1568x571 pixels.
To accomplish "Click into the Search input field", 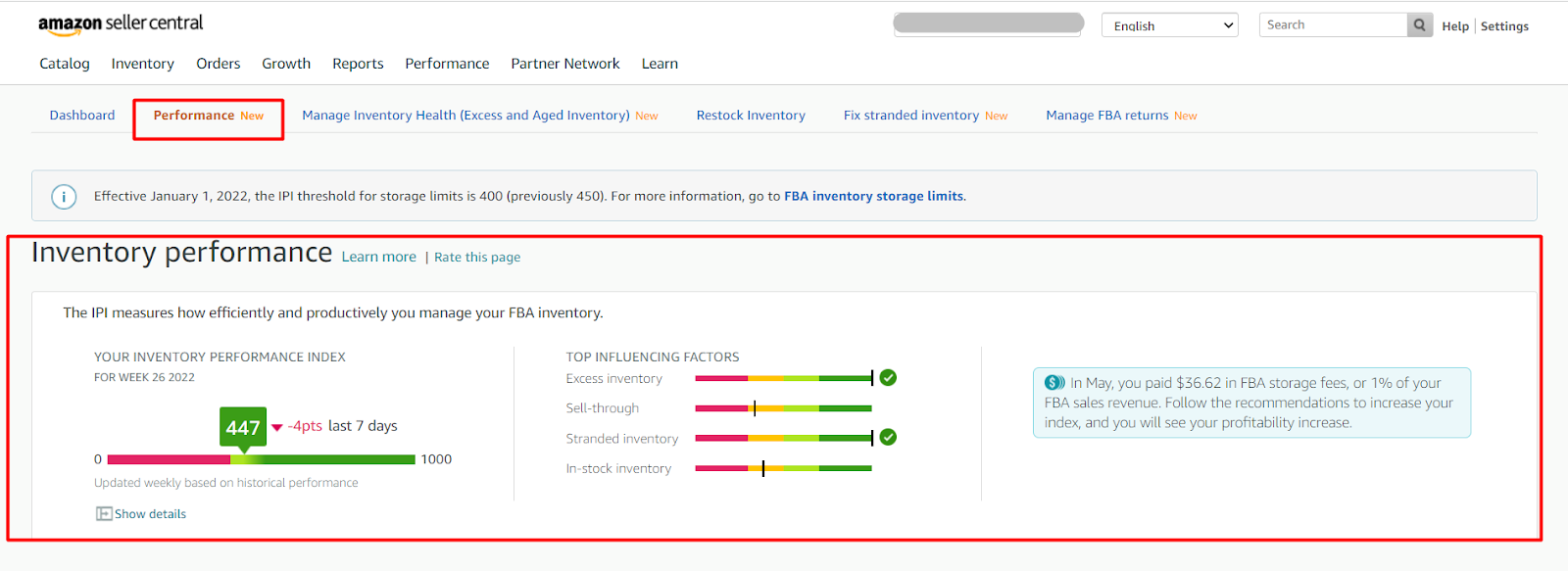I will [1333, 25].
